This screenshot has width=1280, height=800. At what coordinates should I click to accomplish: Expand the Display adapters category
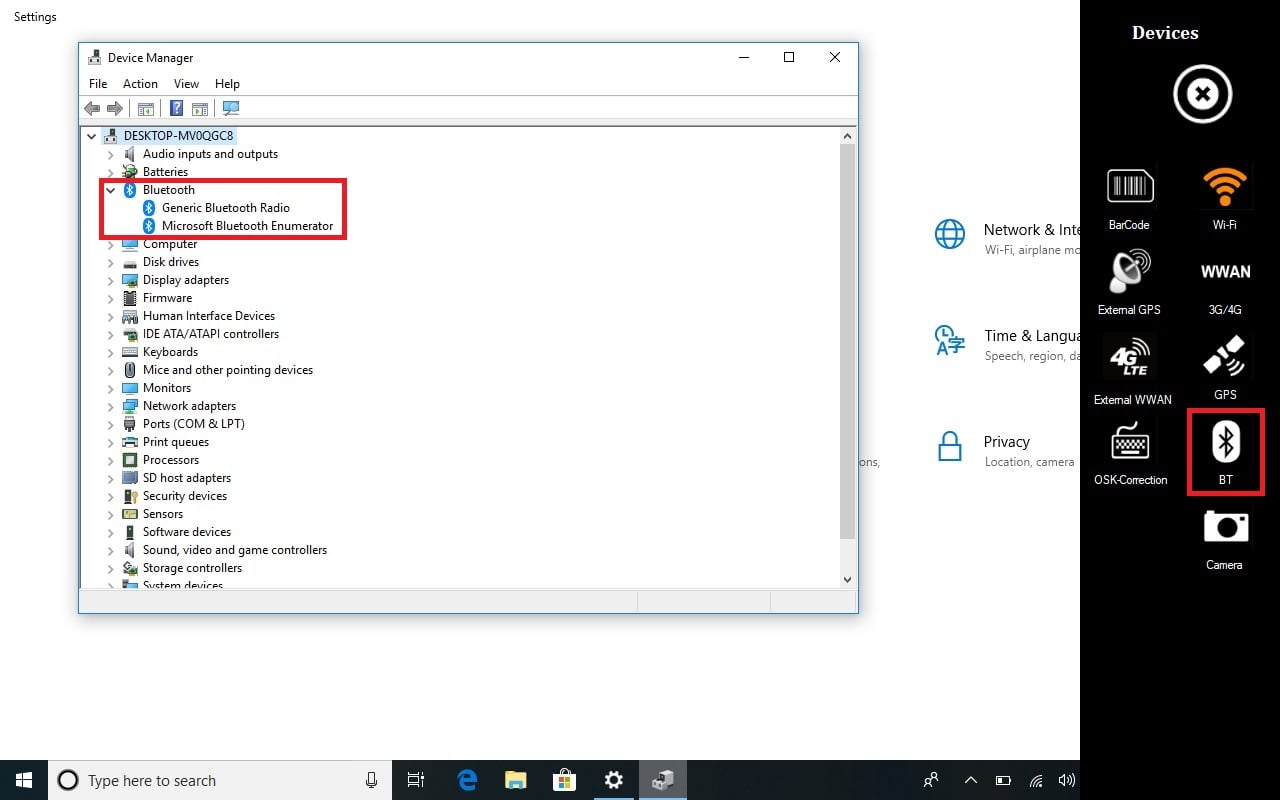click(111, 280)
